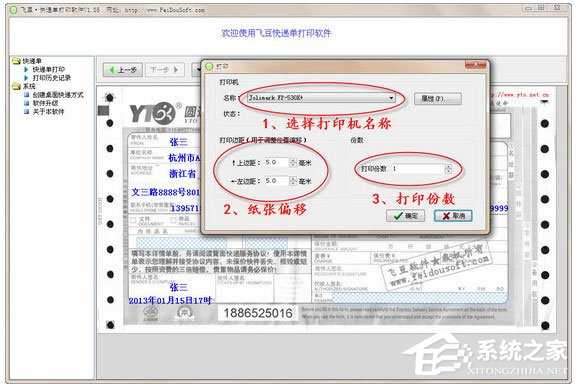The image size is (577, 384).
Task: Click the 左边距 left margin value field
Action: click(276, 181)
